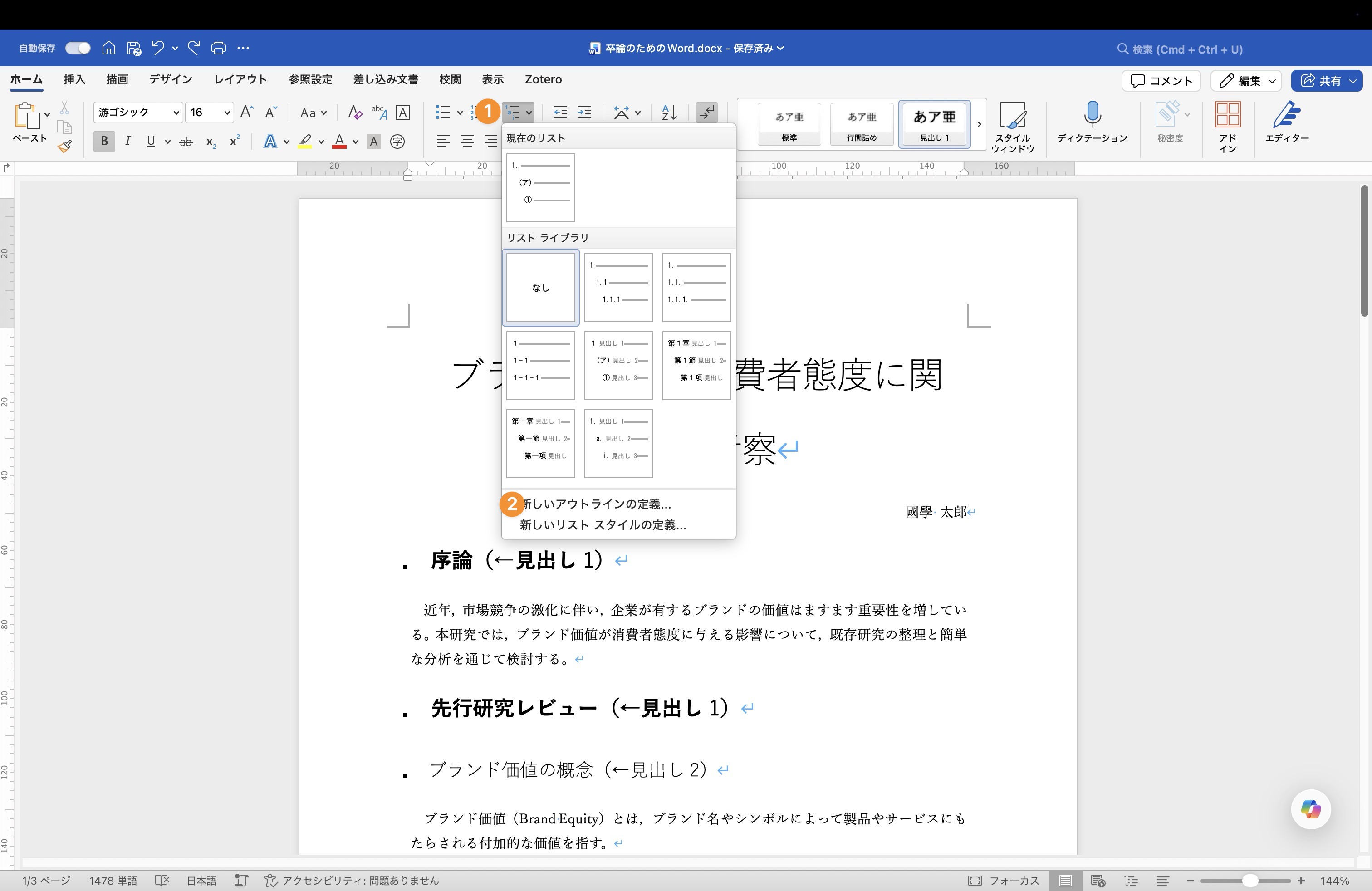Choose 新しいリスト スタイルの定義 menu entry
Image resolution: width=1372 pixels, height=891 pixels.
click(601, 525)
